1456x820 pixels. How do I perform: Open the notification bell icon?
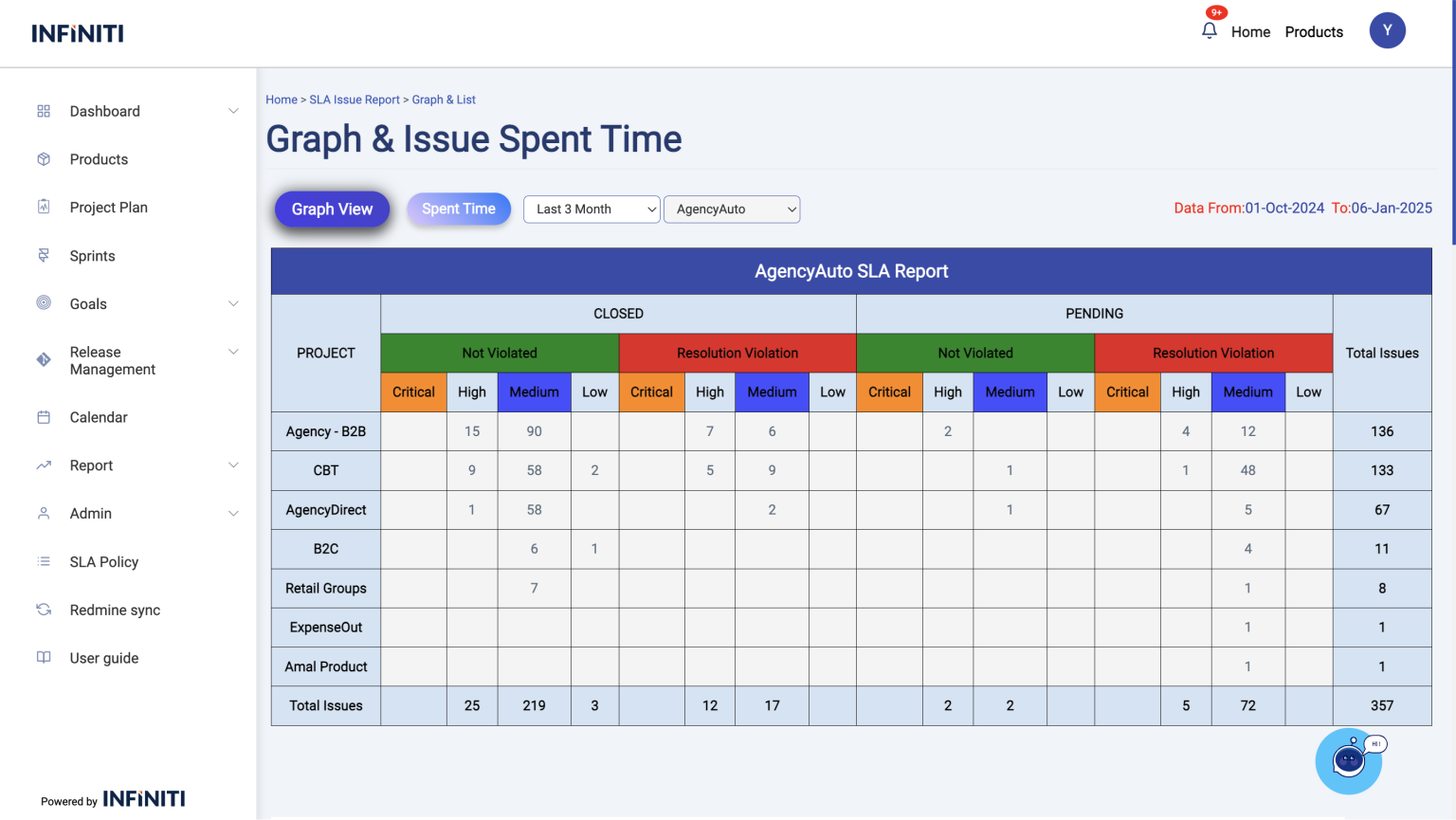pyautogui.click(x=1210, y=30)
